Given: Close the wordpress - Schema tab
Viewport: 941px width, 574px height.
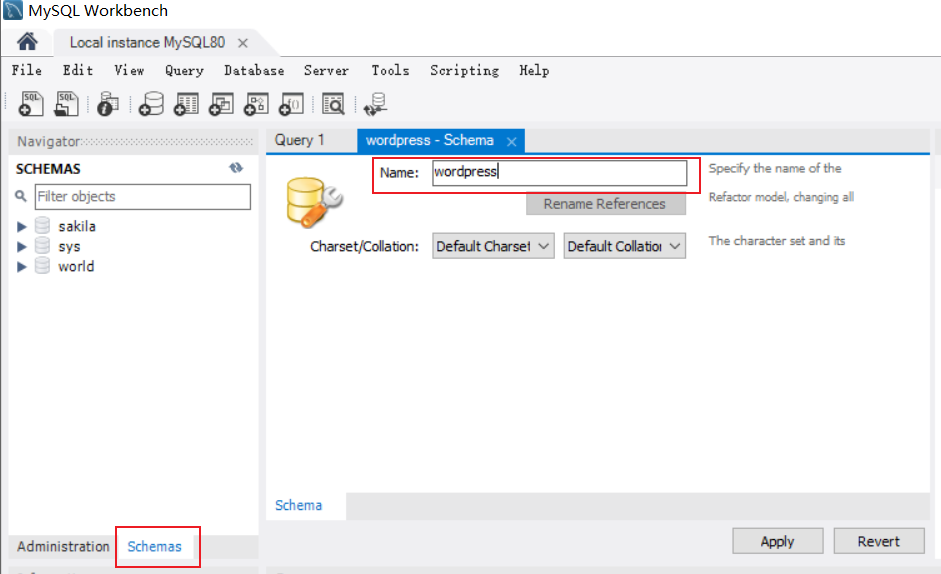Looking at the screenshot, I should [x=511, y=142].
